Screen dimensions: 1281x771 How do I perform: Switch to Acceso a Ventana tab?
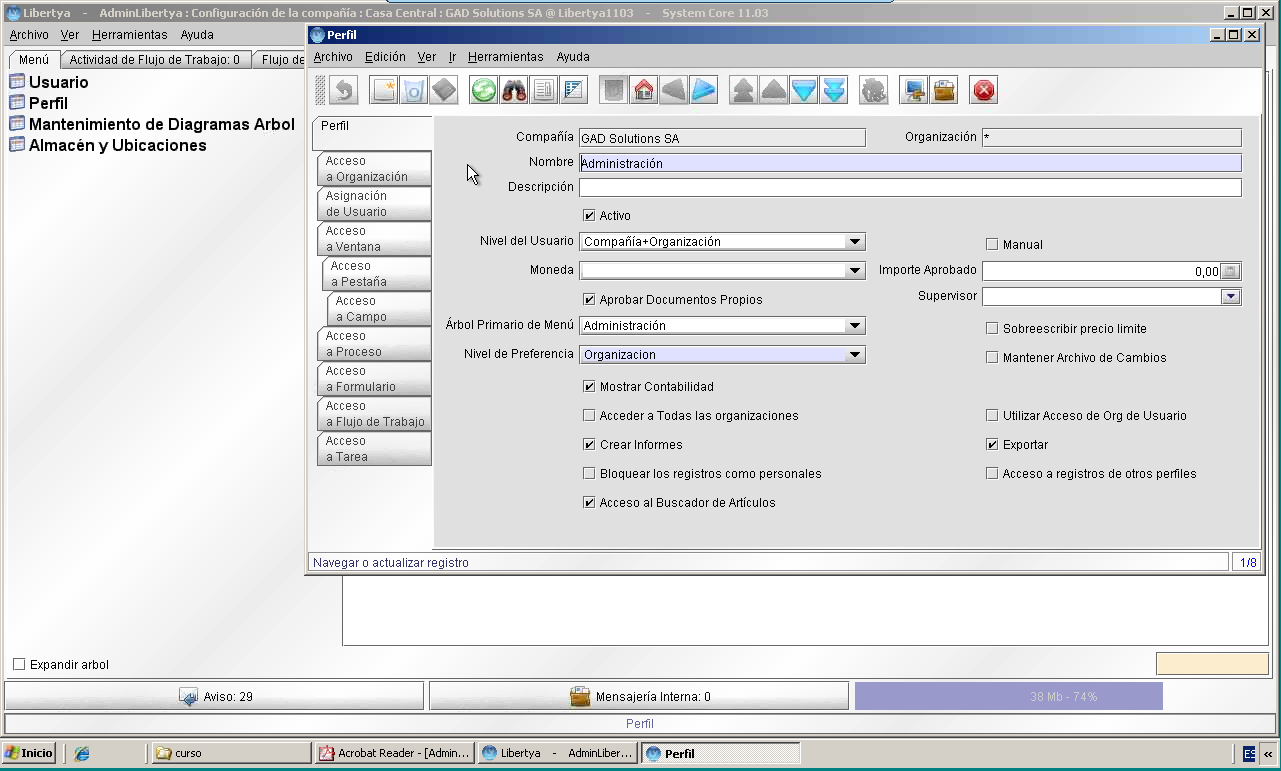pos(374,239)
